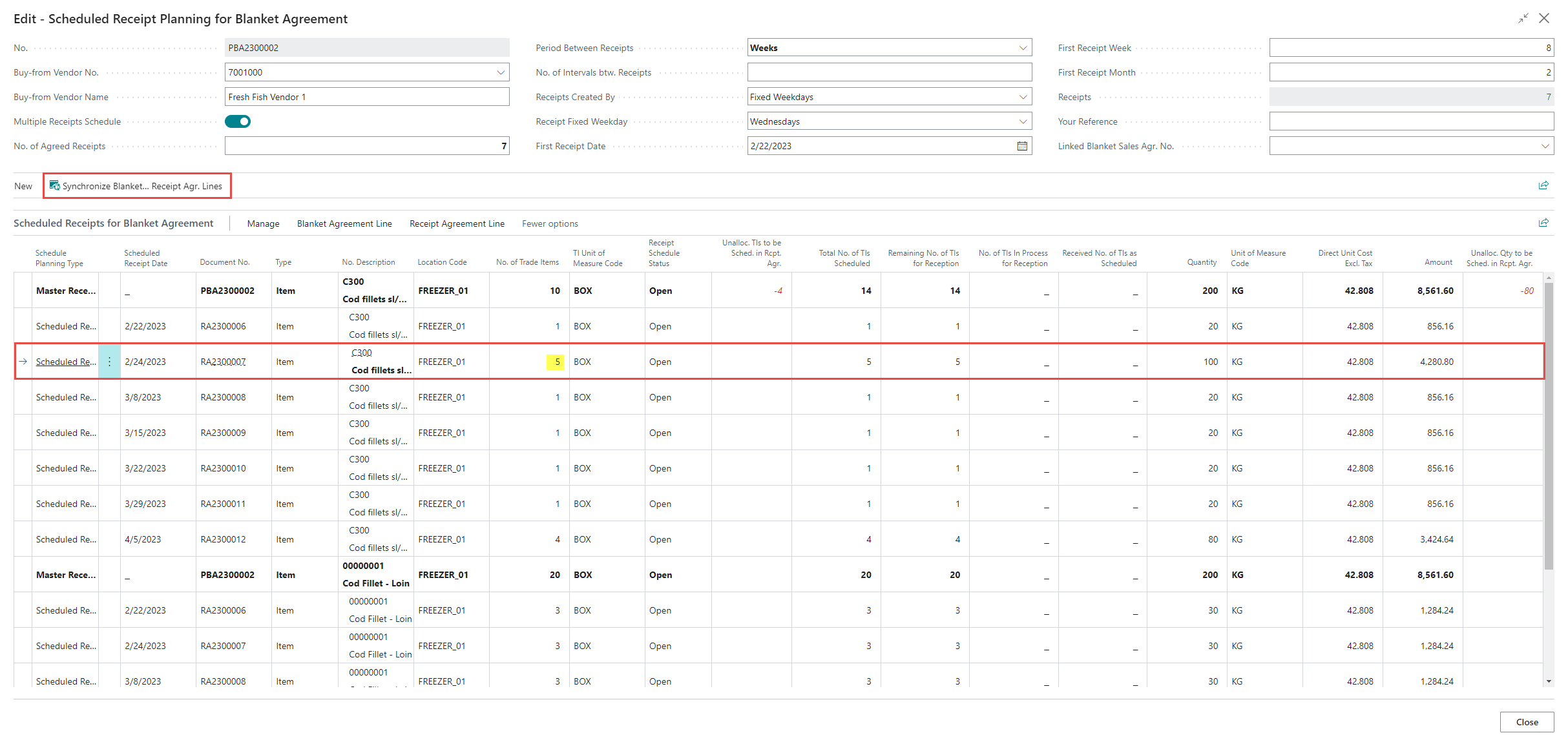This screenshot has width=1568, height=744.
Task: Collapse the dialog with the shrink arrows icon
Action: [1523, 18]
